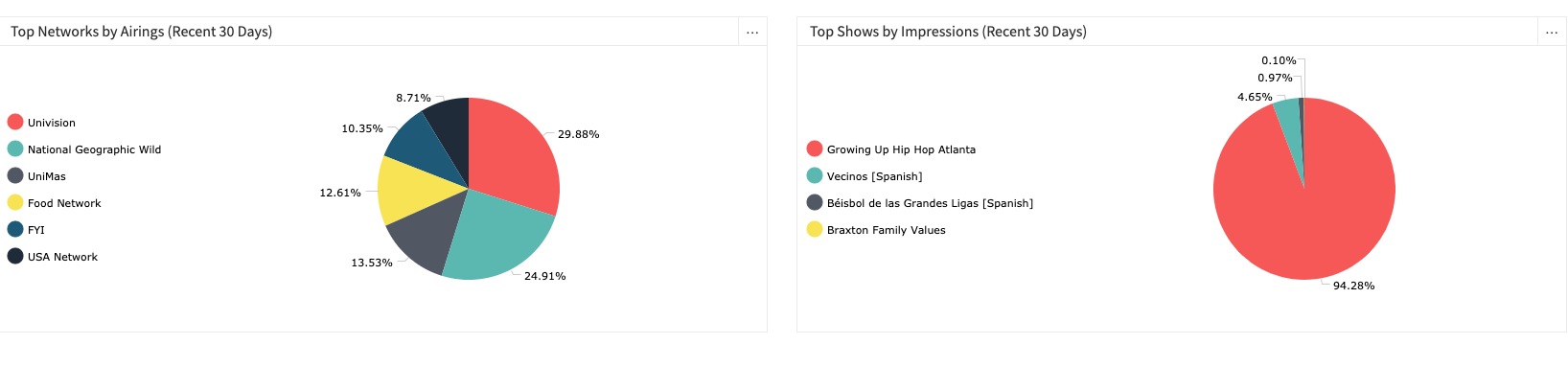The image size is (1568, 367).
Task: Click Growing Up Hip Hop Atlanta legend circle
Action: pyautogui.click(x=815, y=149)
